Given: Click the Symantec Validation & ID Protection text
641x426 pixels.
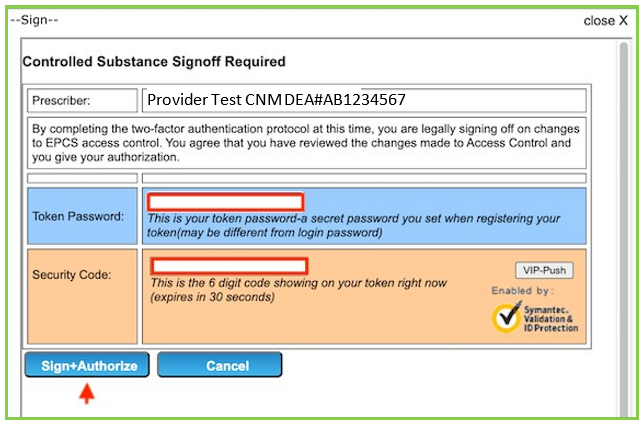Looking at the screenshot, I should (551, 317).
